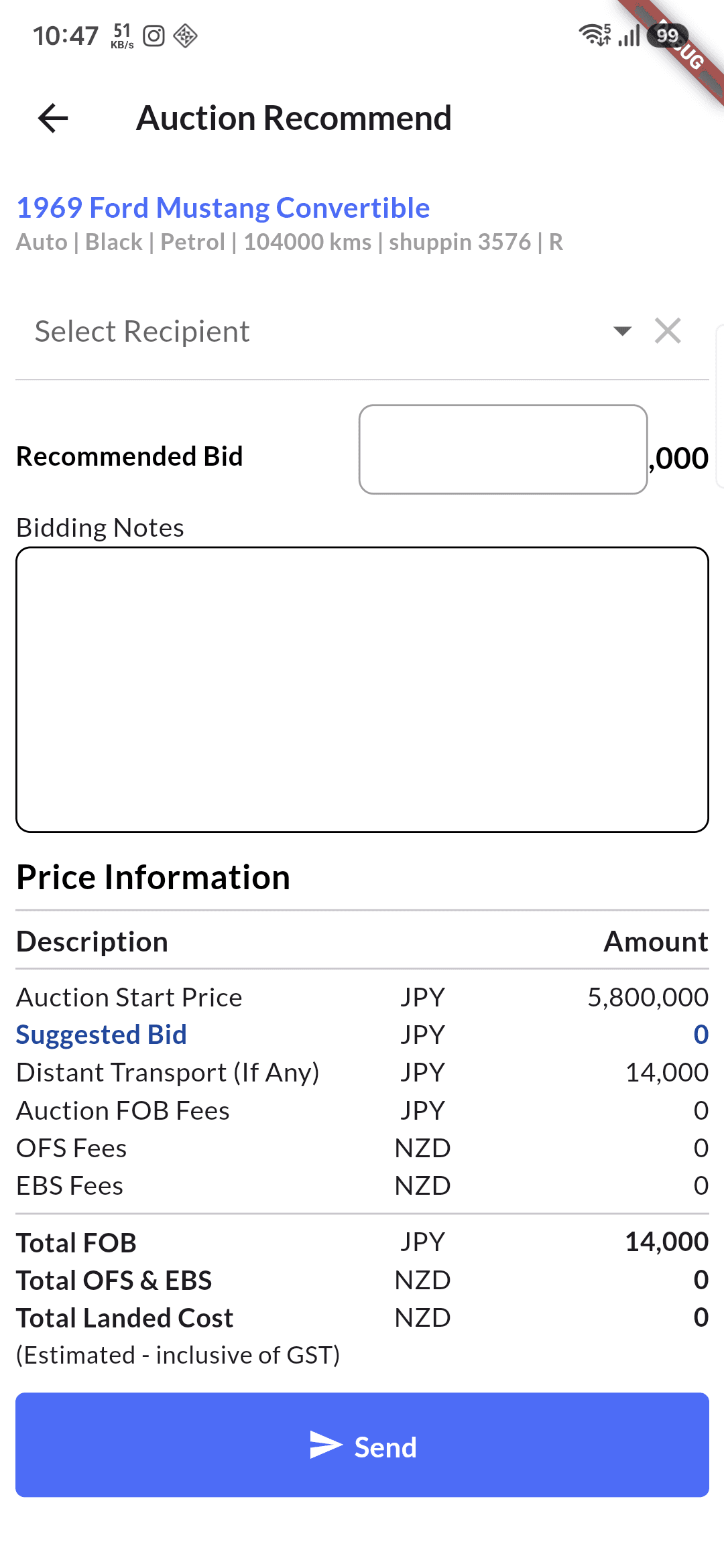Tap the Instagram status bar icon
The image size is (724, 1568).
click(154, 36)
